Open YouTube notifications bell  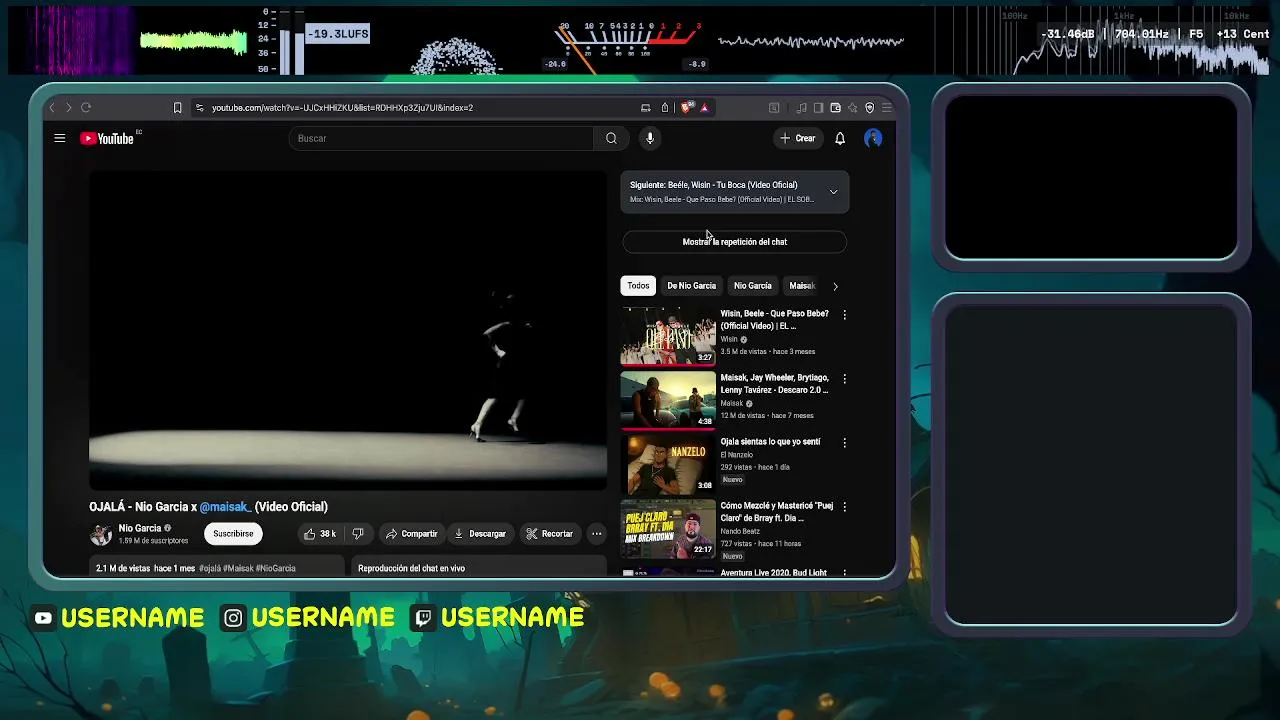840,138
